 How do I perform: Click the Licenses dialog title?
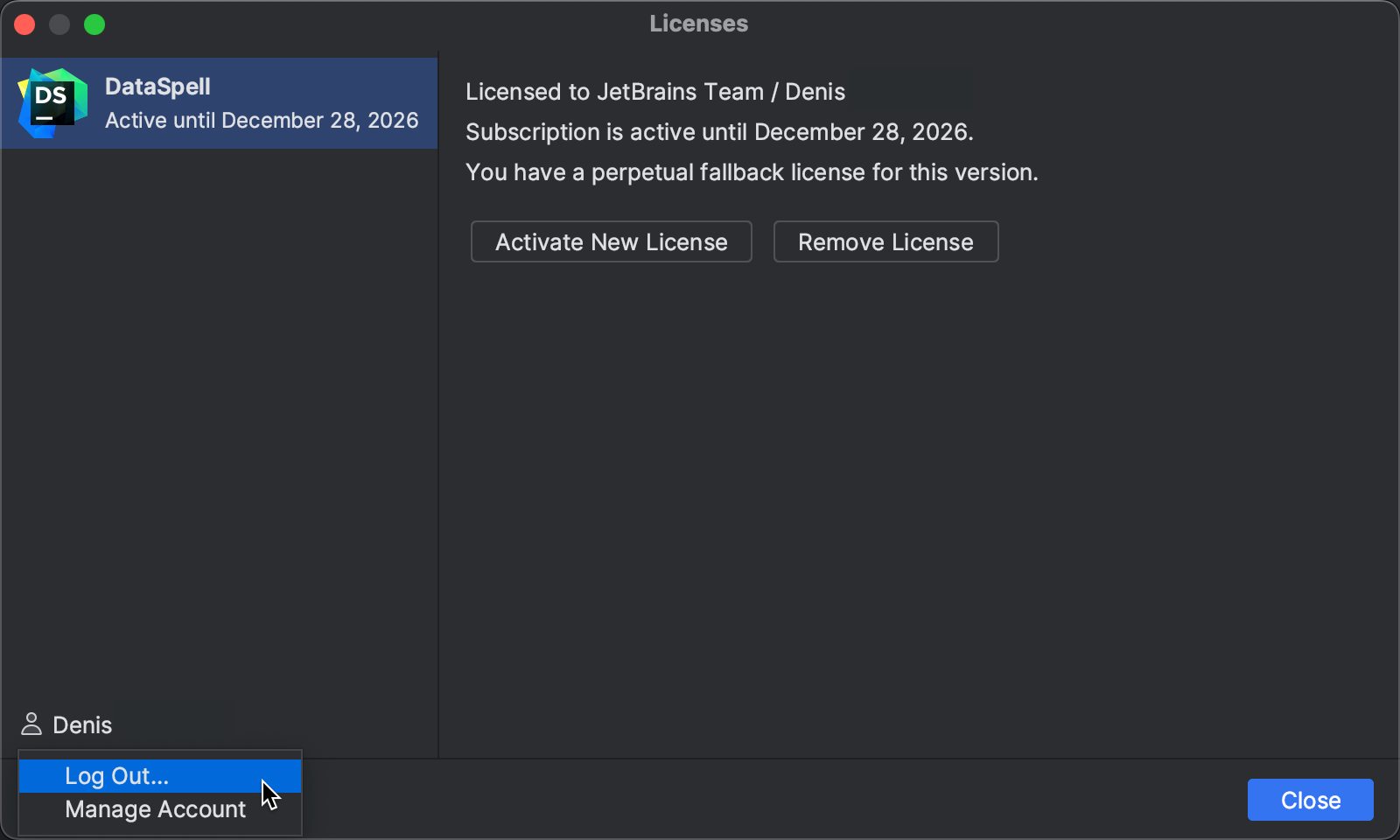pos(698,24)
